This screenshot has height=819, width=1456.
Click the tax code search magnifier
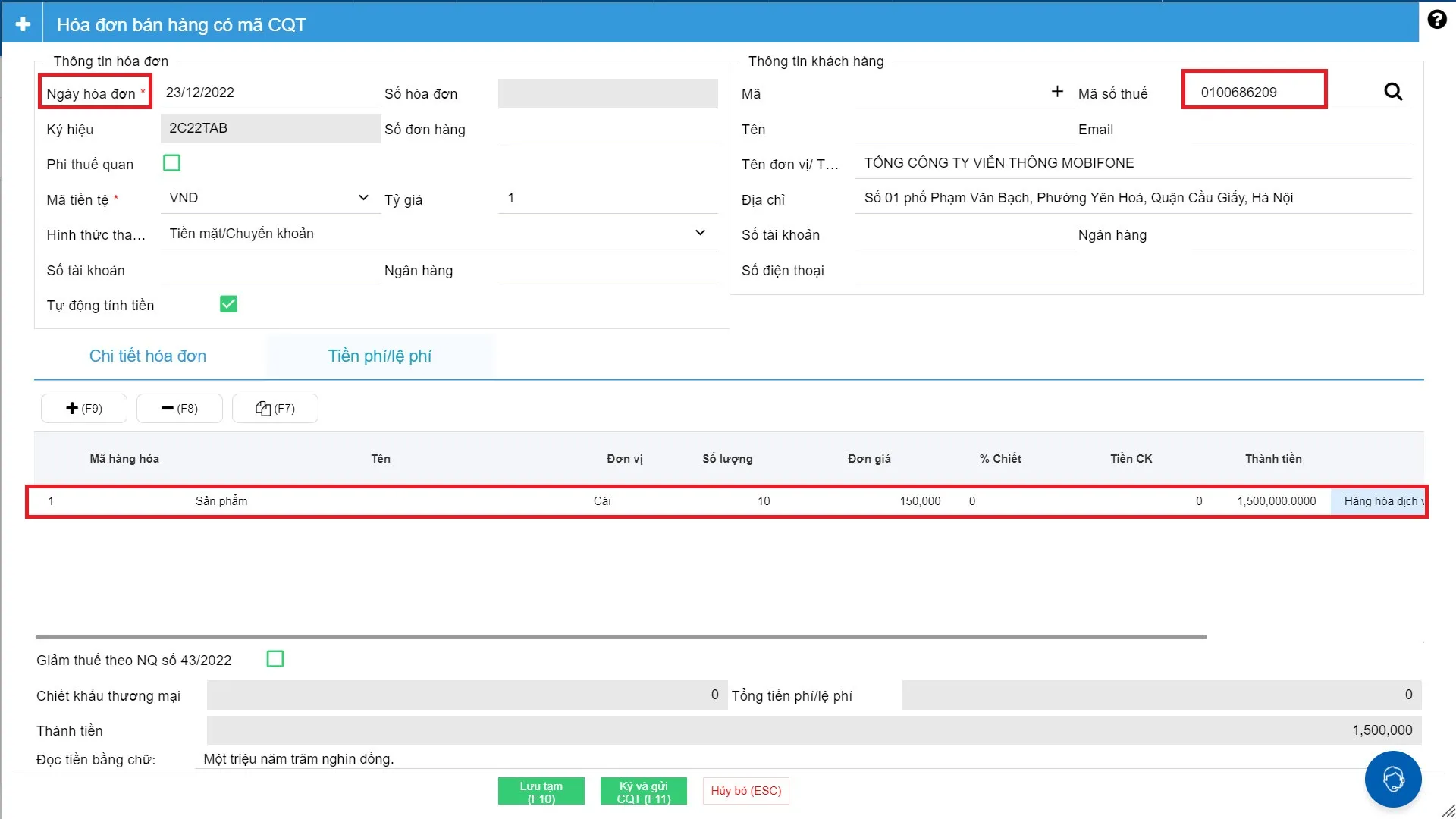pos(1392,92)
